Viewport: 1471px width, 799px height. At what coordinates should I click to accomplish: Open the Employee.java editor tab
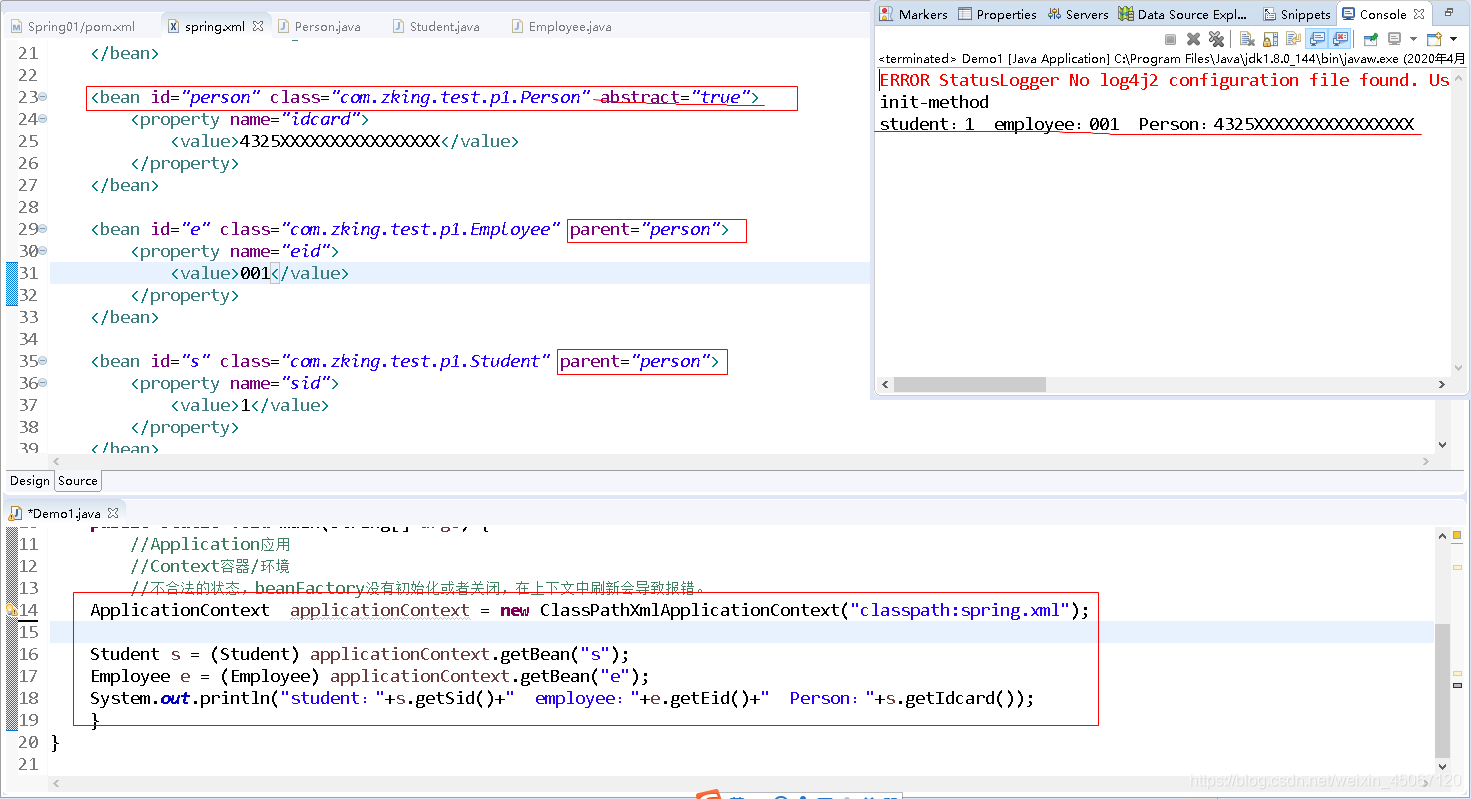pos(561,26)
